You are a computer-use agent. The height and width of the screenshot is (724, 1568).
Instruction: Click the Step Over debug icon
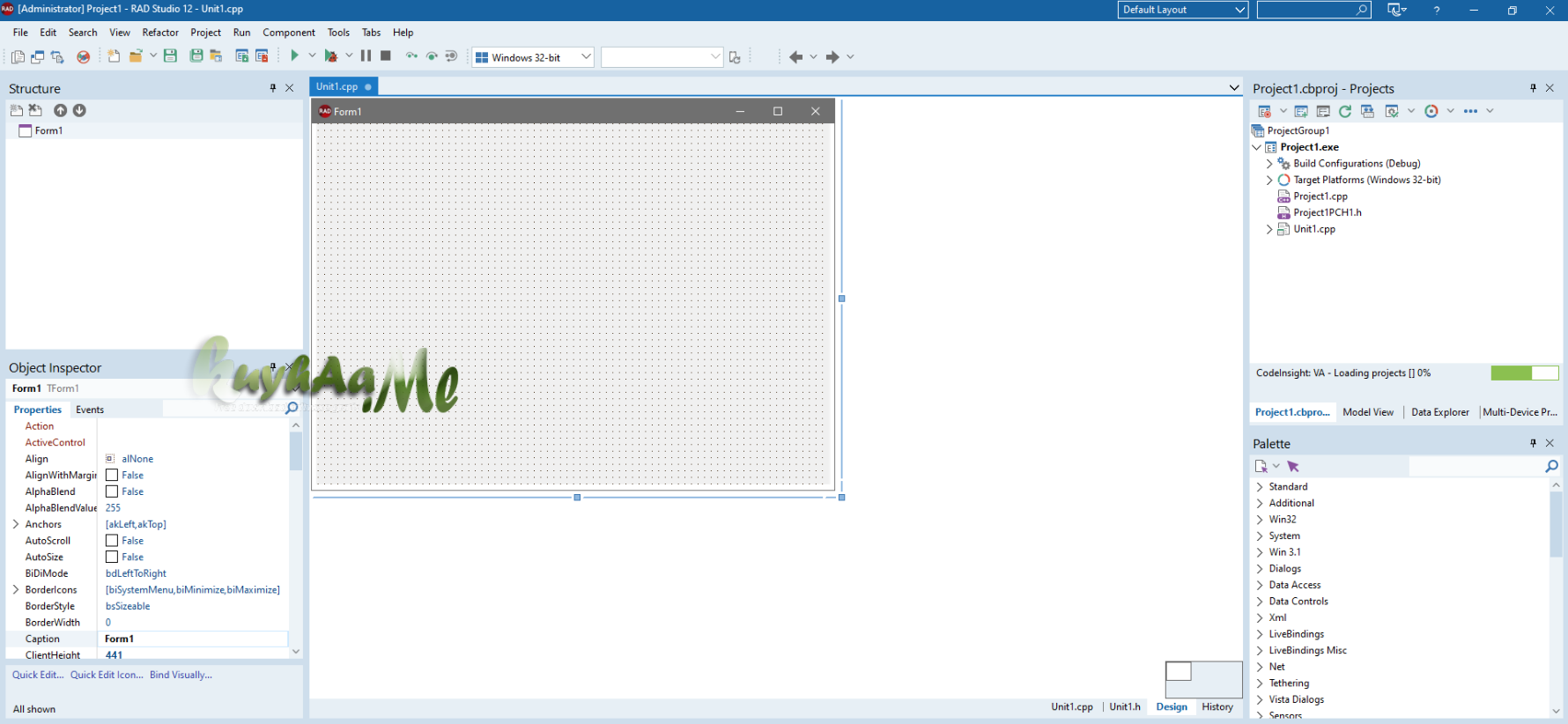coord(432,56)
